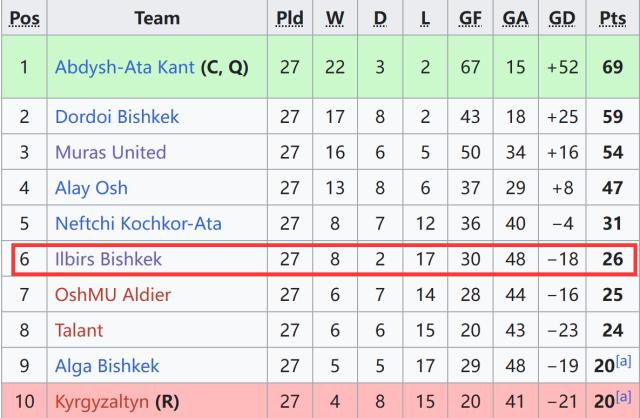Select the Ilbirs Bishkek team link
The image size is (640, 418).
click(x=108, y=259)
